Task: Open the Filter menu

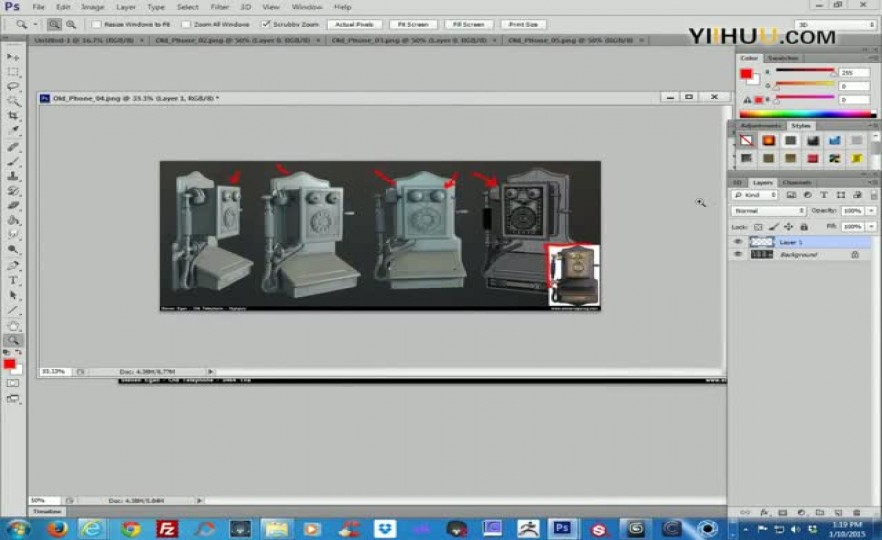Action: point(219,7)
